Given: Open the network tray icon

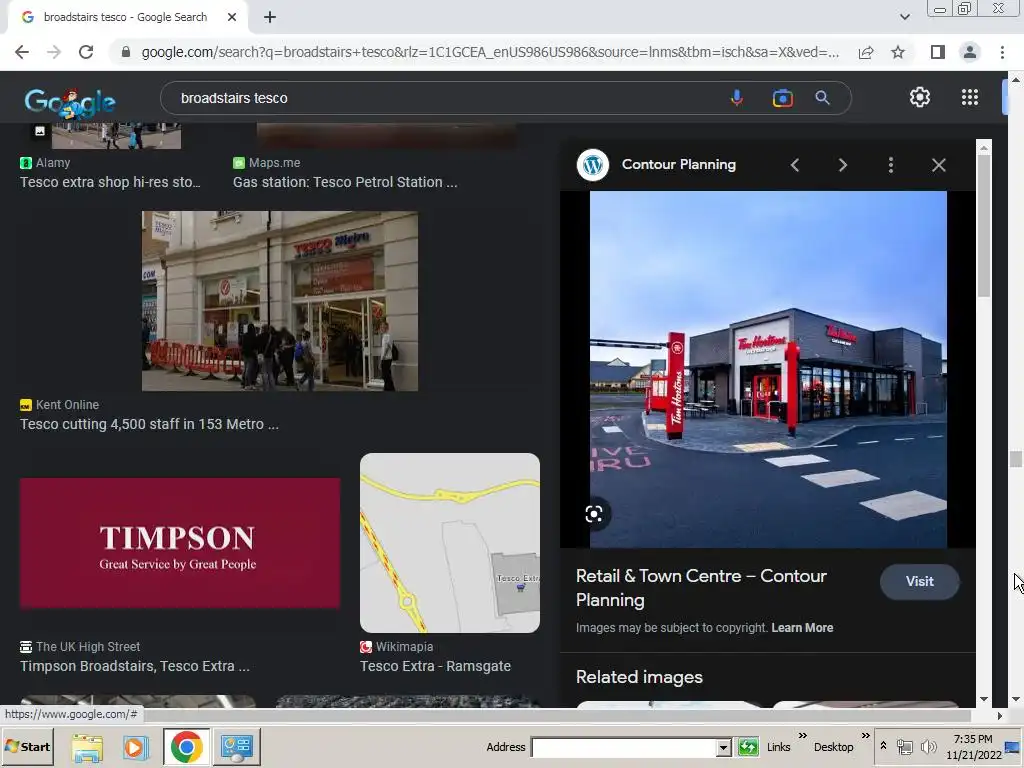Looking at the screenshot, I should pos(904,746).
